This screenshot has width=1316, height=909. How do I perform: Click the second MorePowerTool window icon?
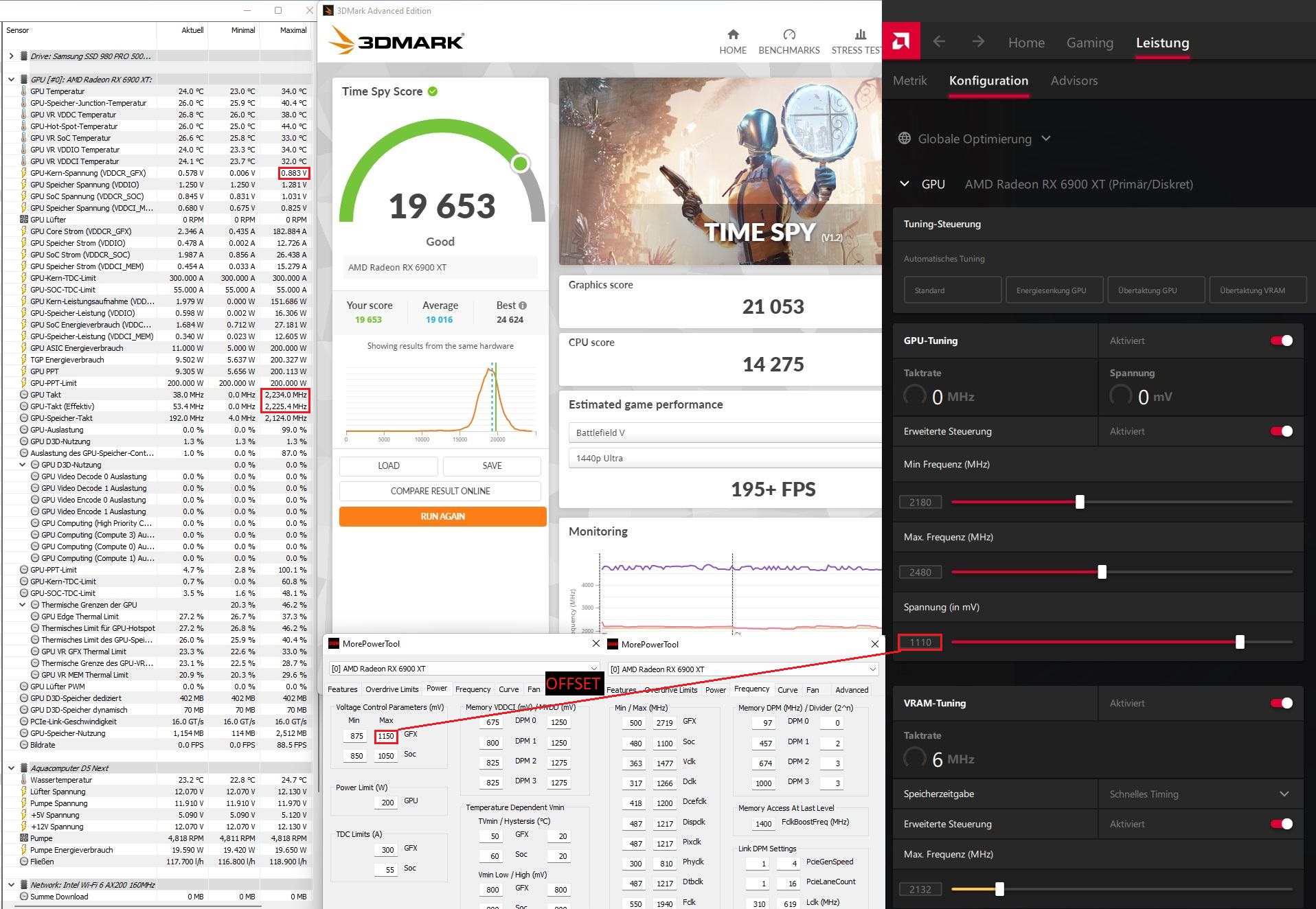[x=613, y=644]
